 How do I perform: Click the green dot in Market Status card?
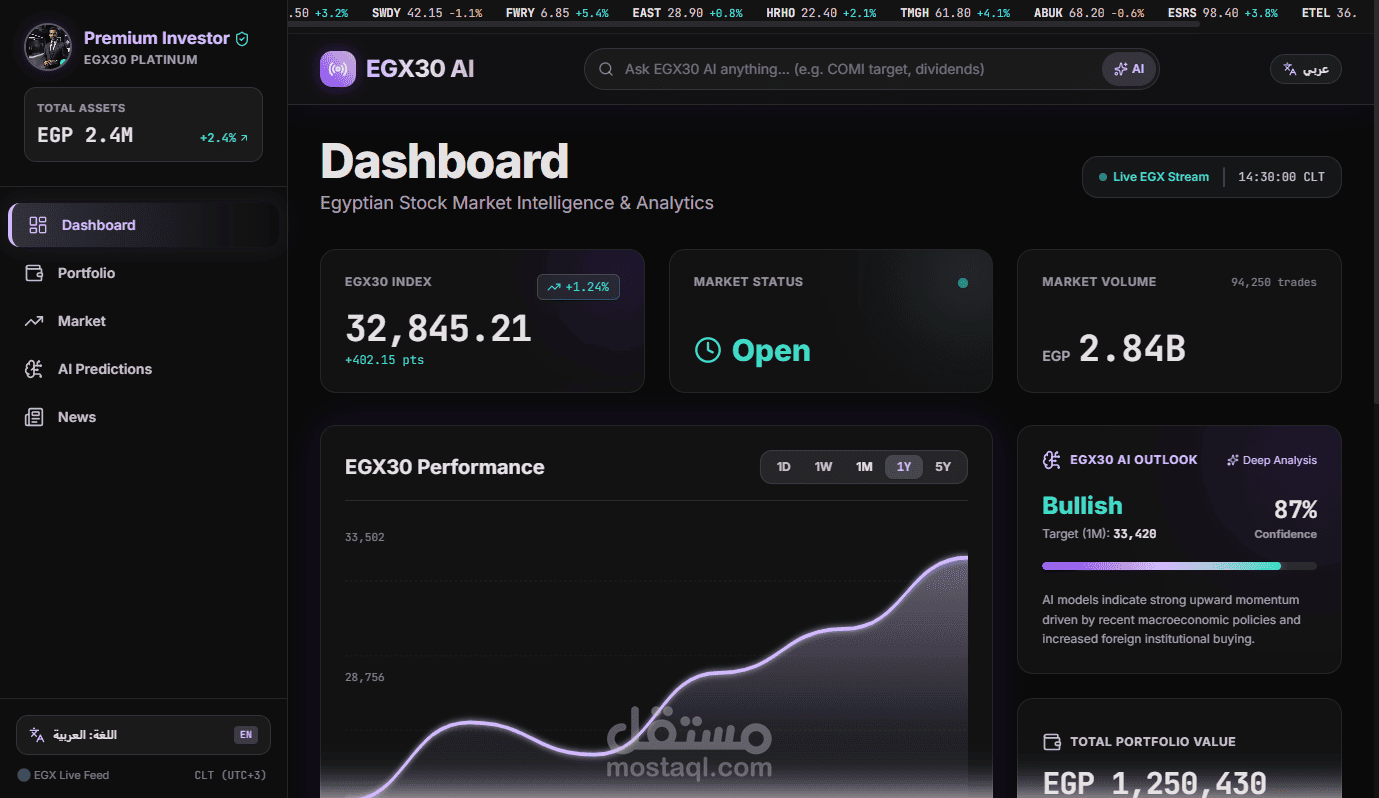pyautogui.click(x=963, y=283)
